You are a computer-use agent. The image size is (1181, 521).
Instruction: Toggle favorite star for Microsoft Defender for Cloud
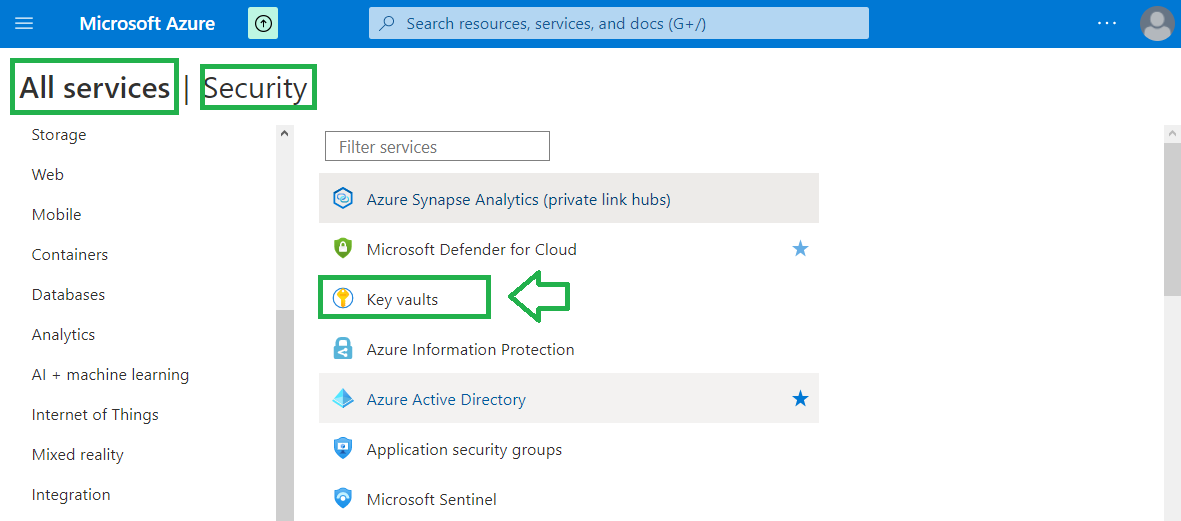click(800, 248)
